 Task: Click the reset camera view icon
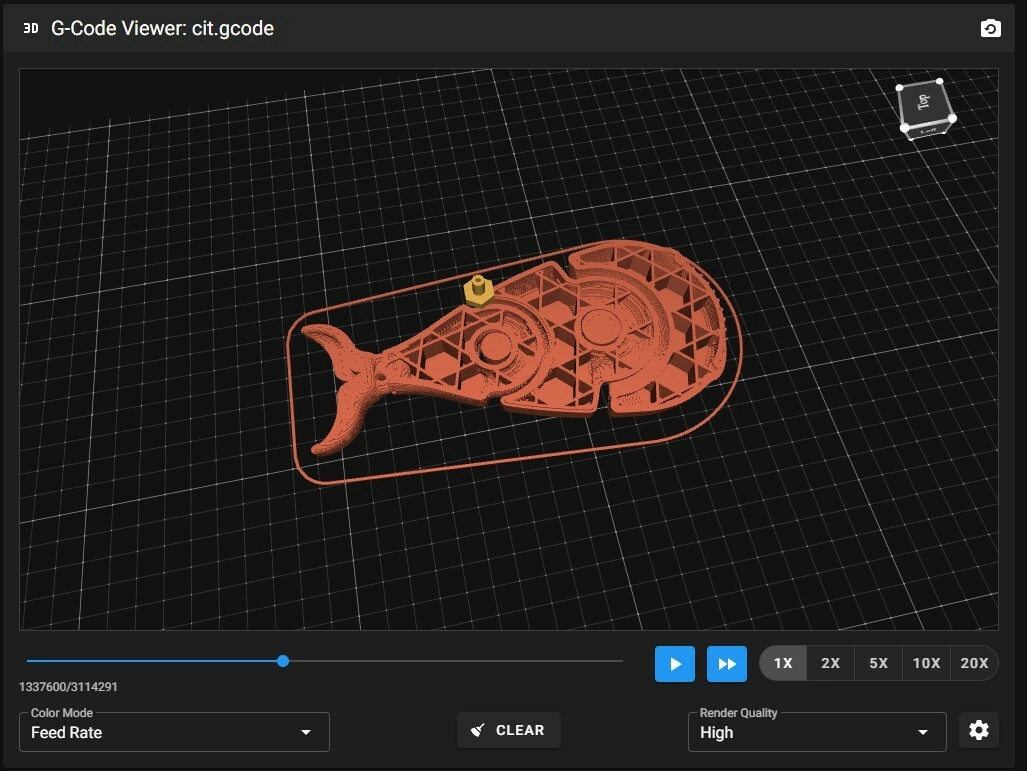coord(990,28)
